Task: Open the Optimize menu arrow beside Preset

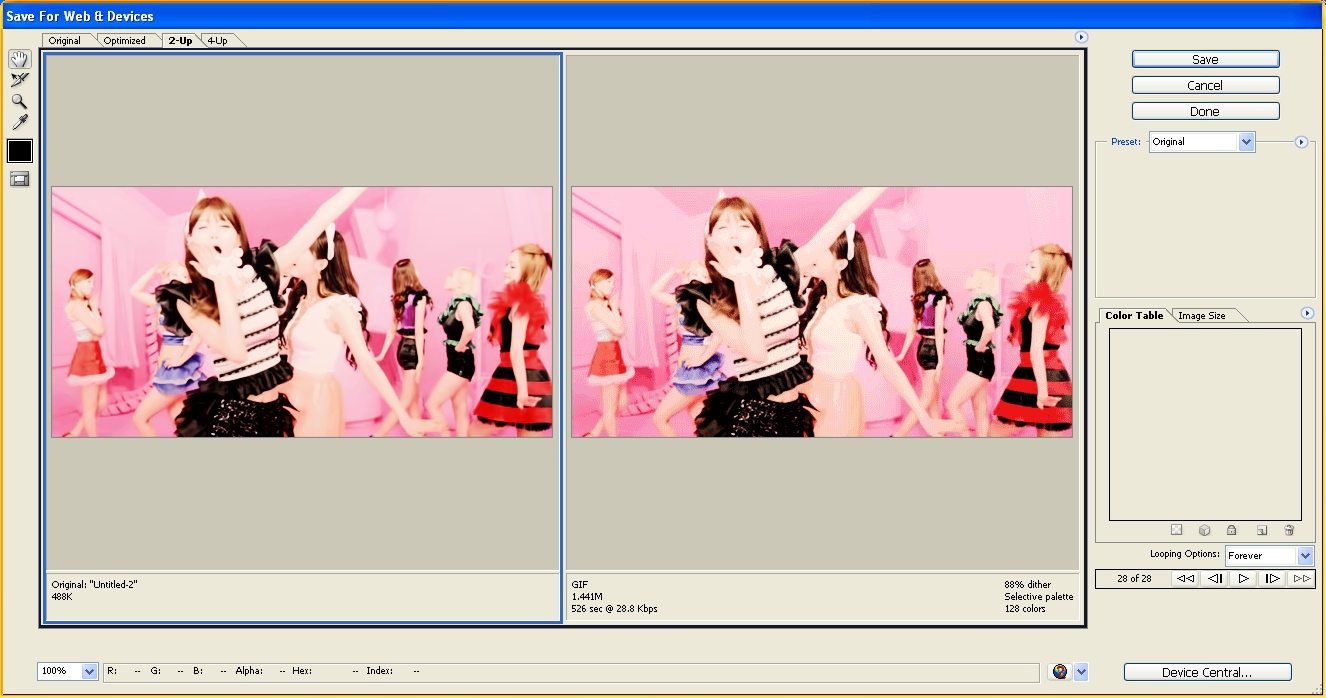Action: [1301, 142]
